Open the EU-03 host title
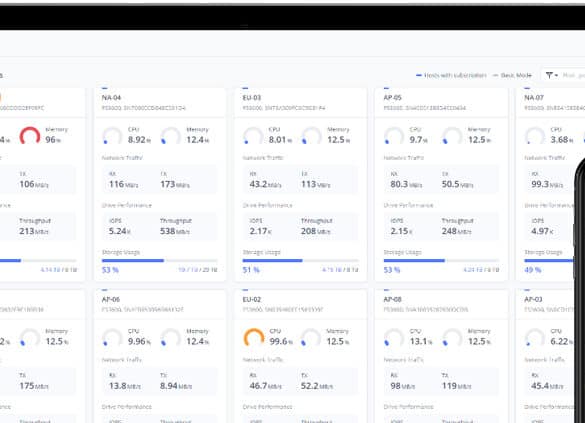 (x=252, y=97)
